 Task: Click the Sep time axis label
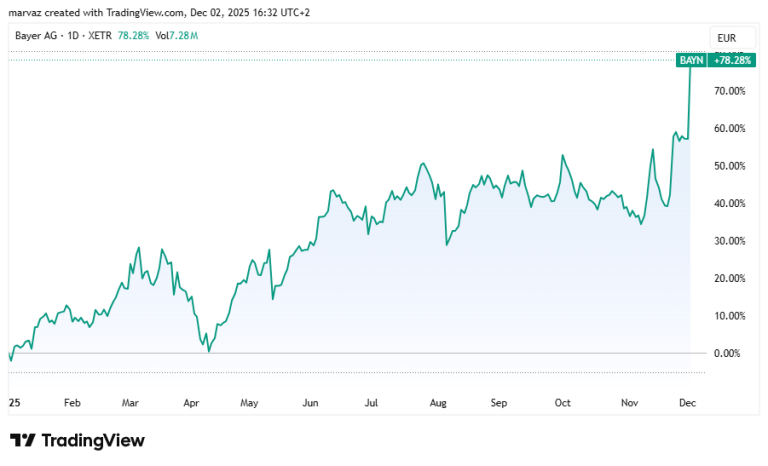[499, 403]
